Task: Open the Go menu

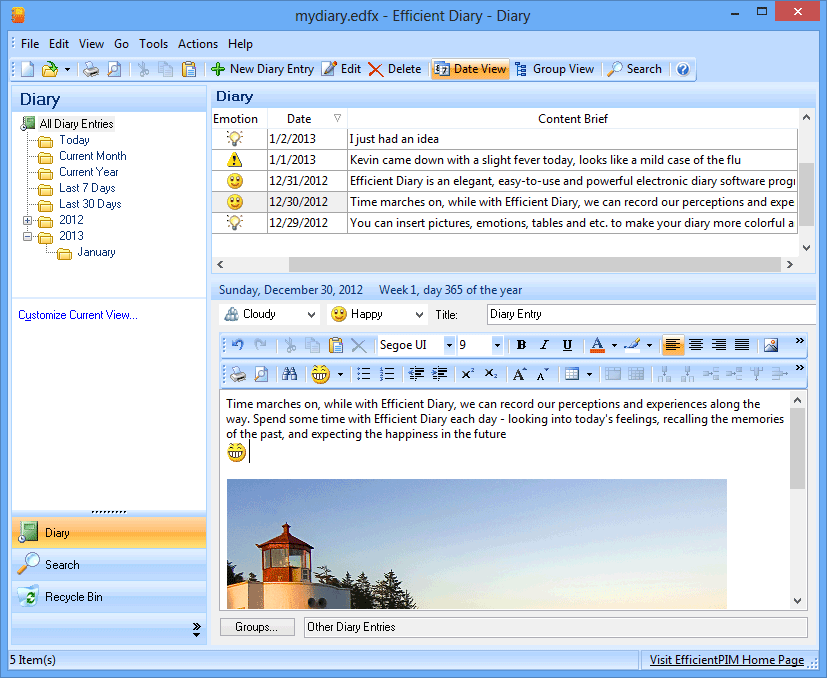Action: click(121, 44)
